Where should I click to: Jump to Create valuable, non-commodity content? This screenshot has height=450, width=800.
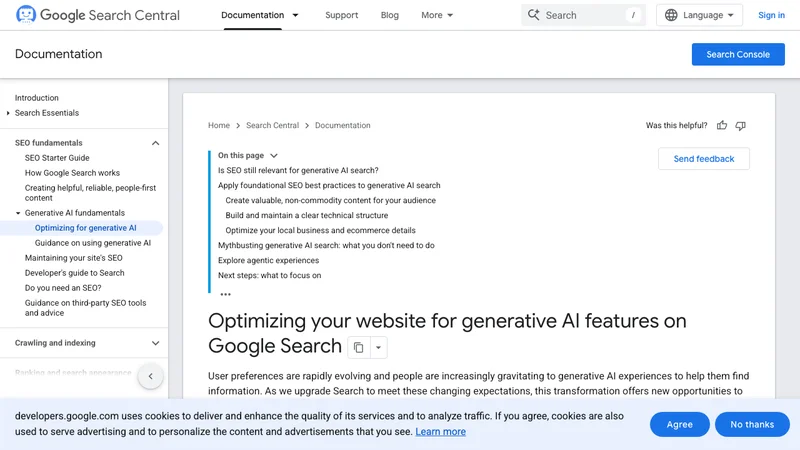pyautogui.click(x=331, y=201)
